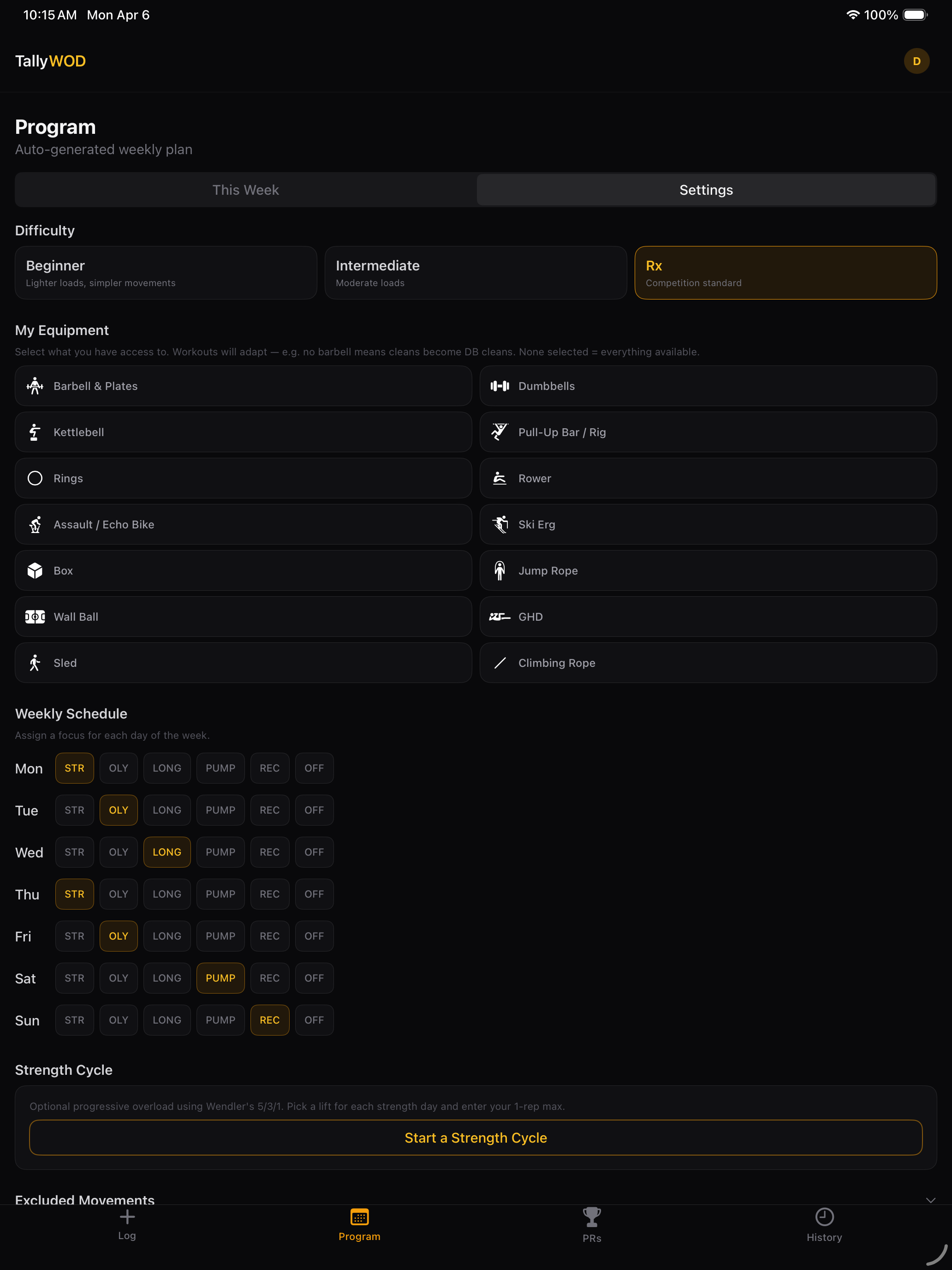Switch to the Settings tab
952x1270 pixels.
point(707,190)
